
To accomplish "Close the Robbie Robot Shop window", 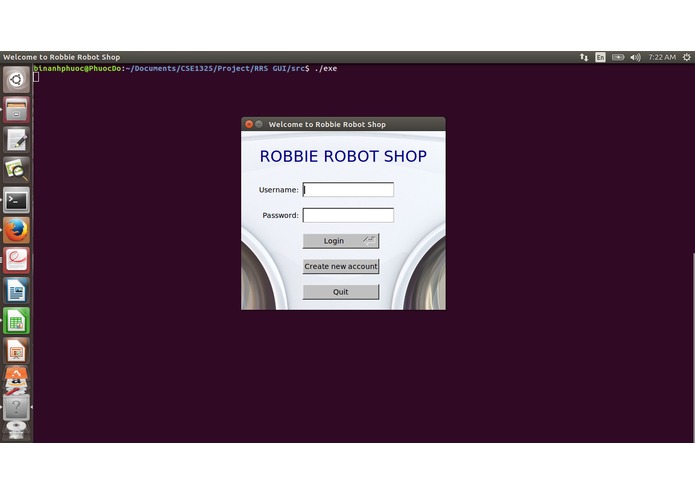I will pos(249,124).
